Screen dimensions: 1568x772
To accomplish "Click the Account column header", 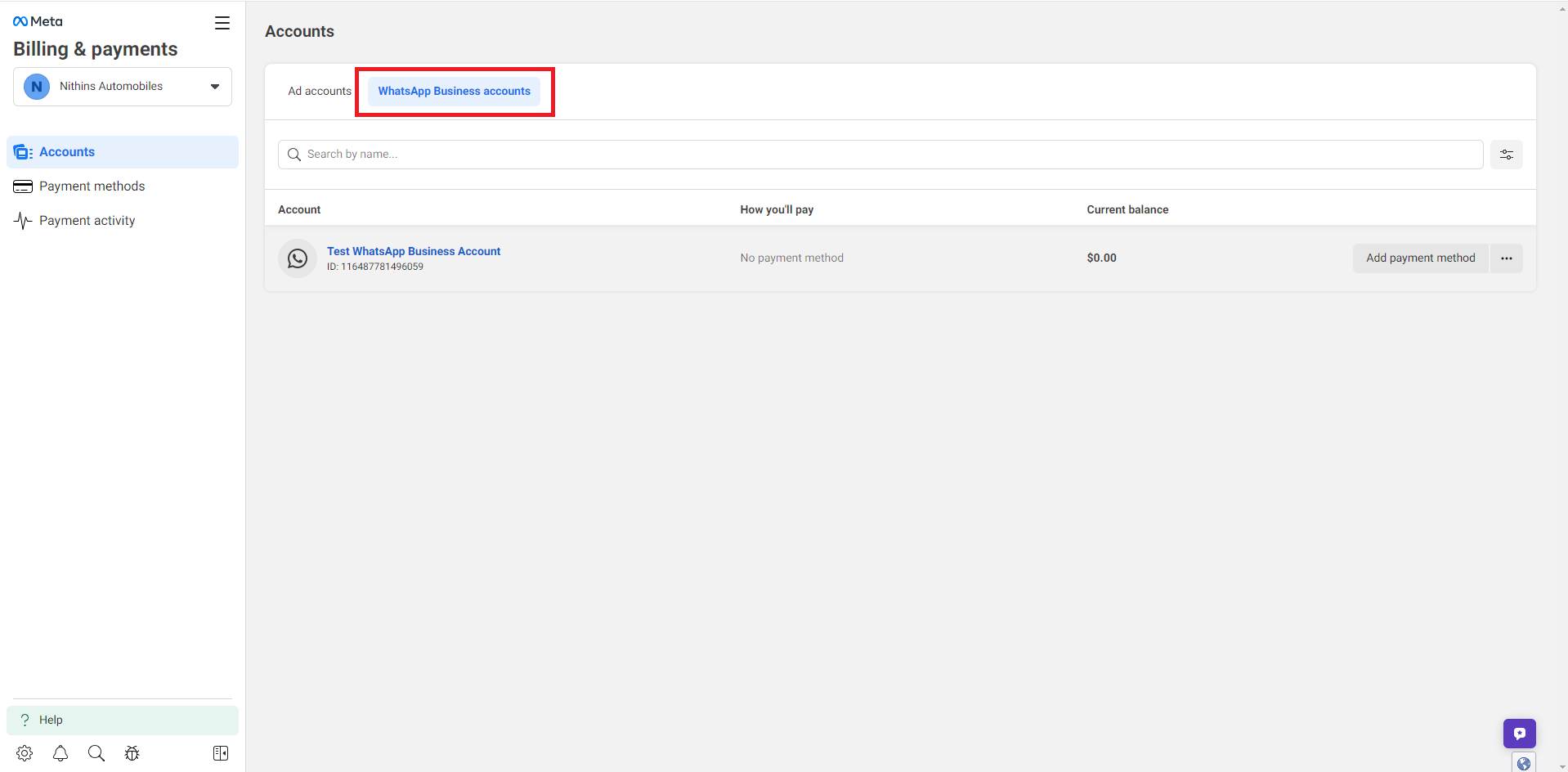I will tap(299, 209).
